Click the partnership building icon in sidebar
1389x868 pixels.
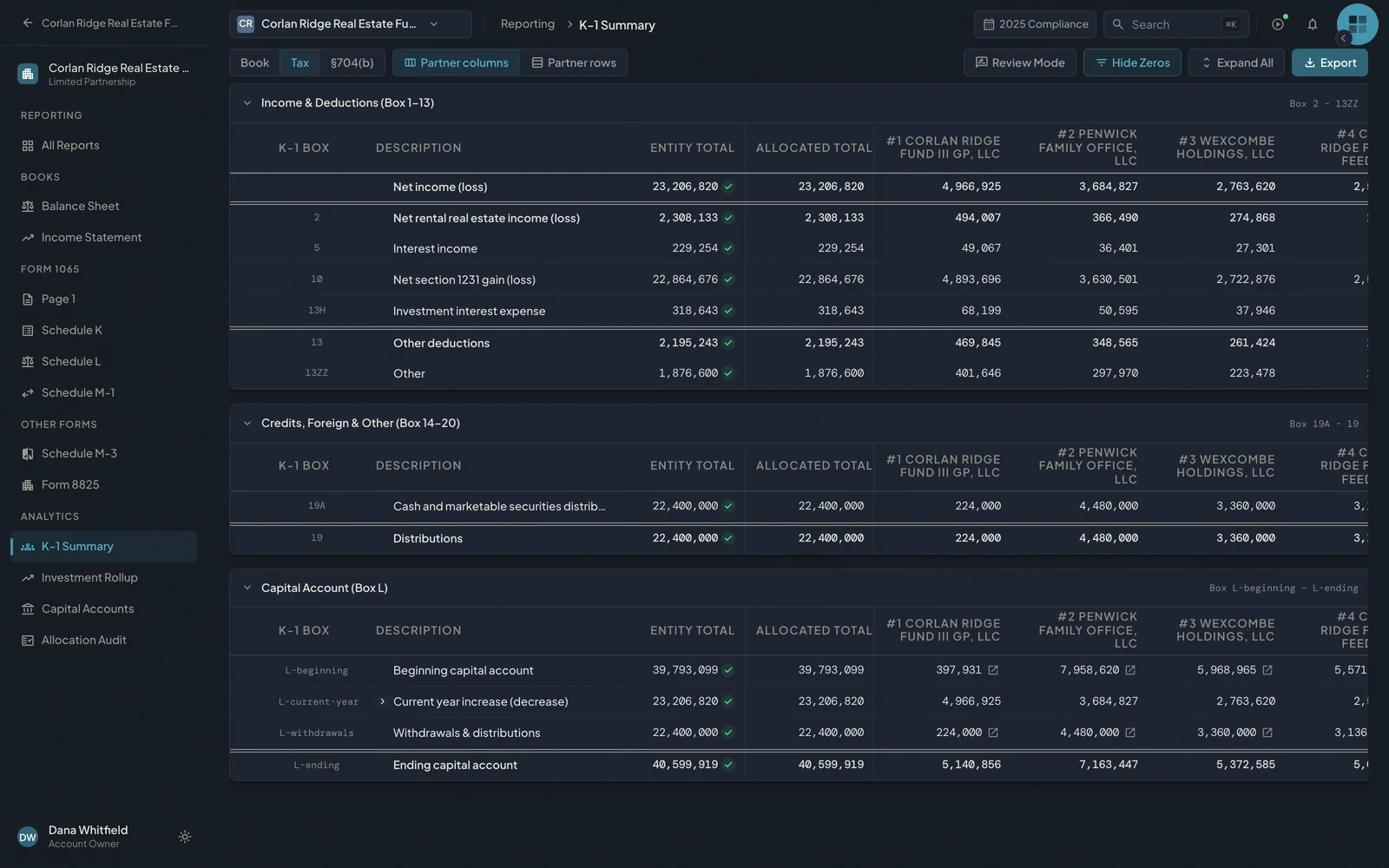point(28,74)
